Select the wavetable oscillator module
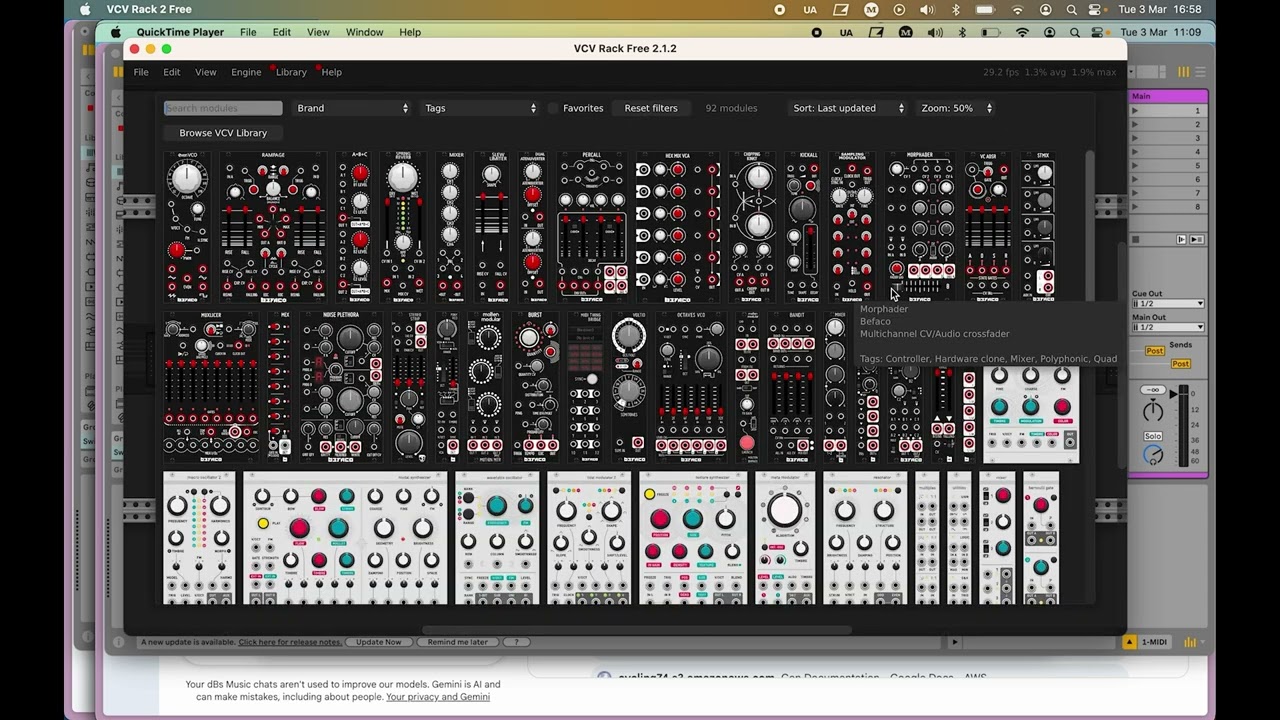The height and width of the screenshot is (720, 1280). pos(497,538)
